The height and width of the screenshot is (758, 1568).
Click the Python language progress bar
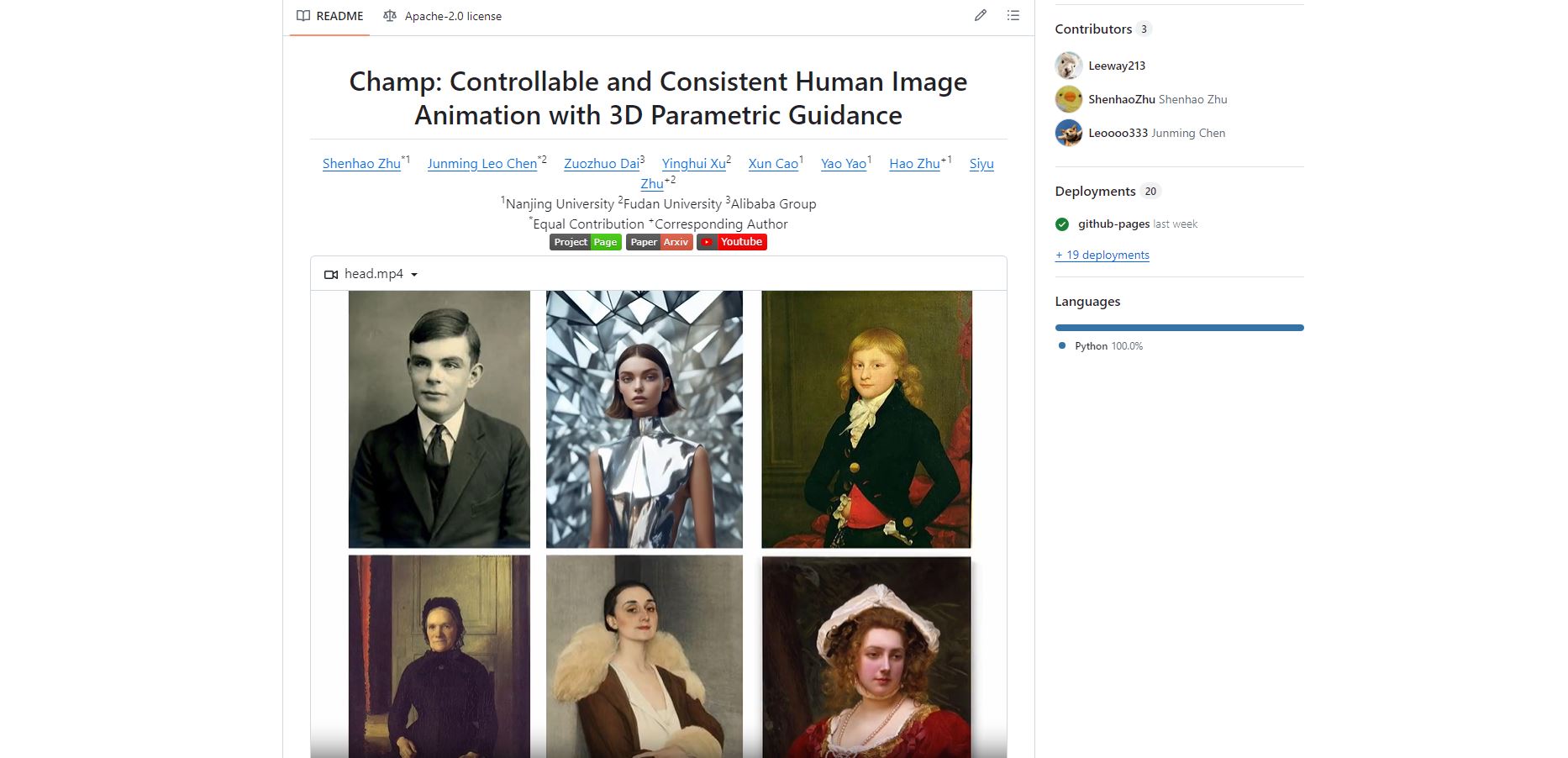pyautogui.click(x=1179, y=328)
